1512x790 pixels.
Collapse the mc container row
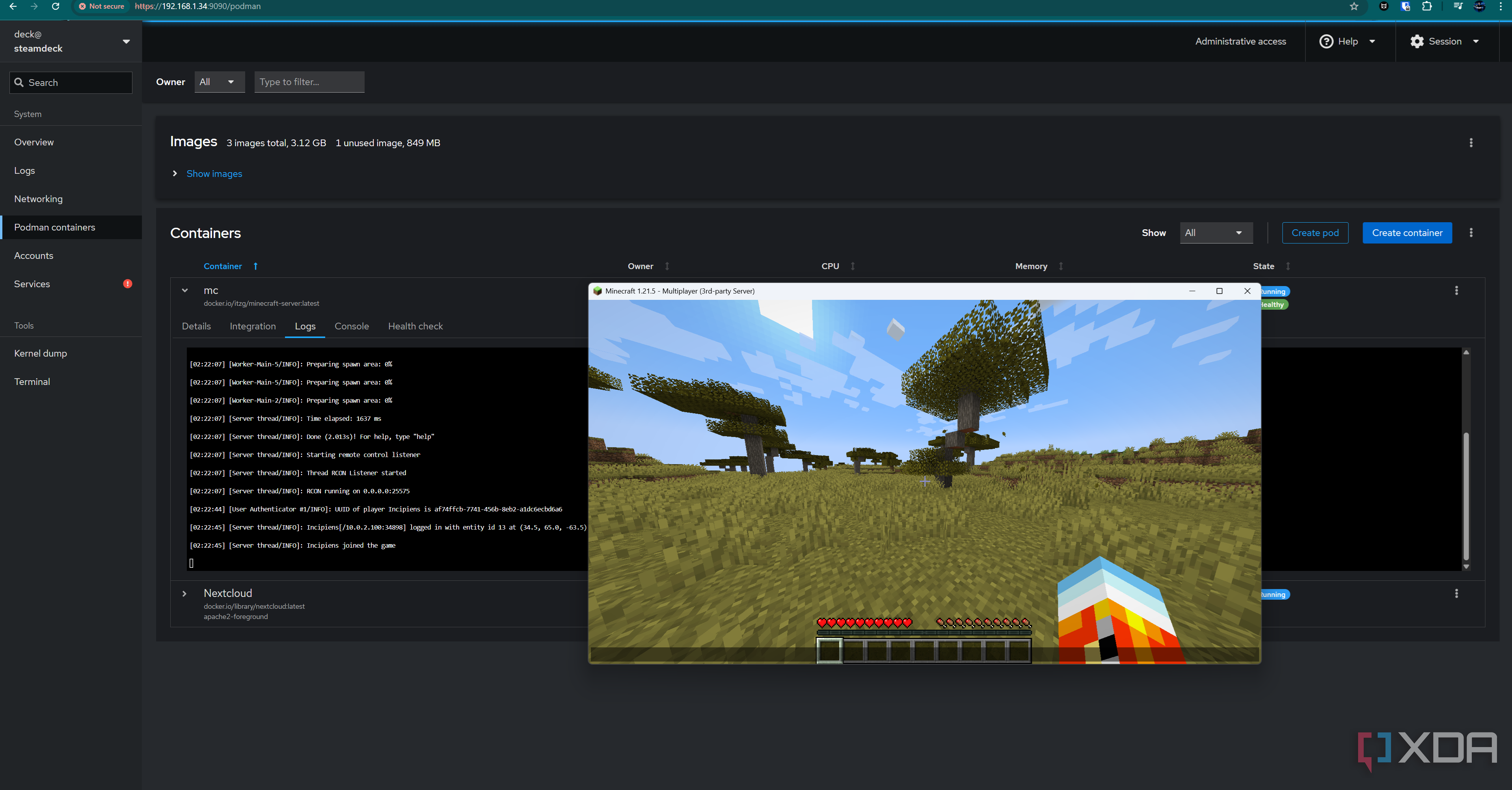click(x=185, y=290)
